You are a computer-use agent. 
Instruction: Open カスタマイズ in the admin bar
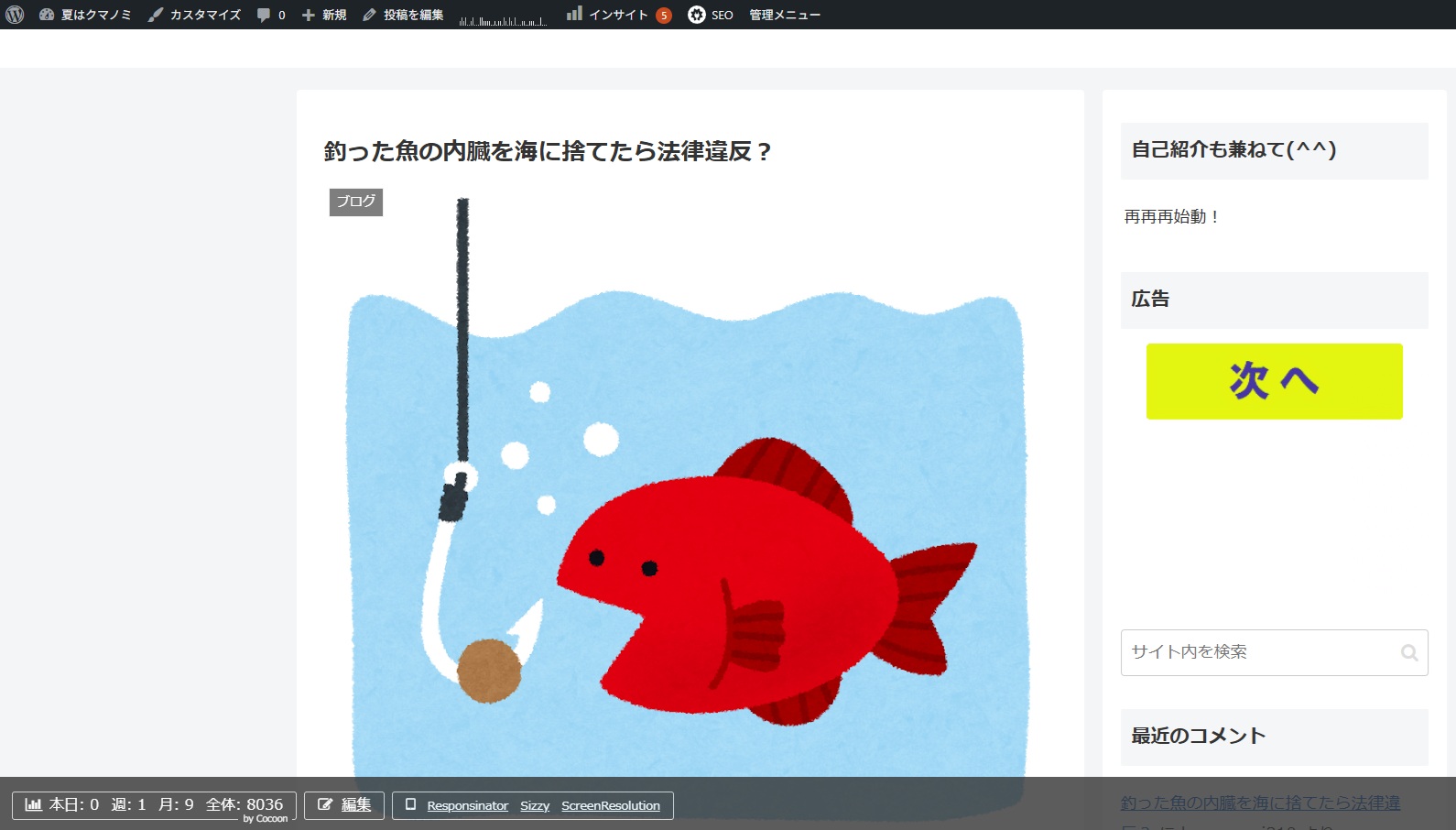point(195,15)
